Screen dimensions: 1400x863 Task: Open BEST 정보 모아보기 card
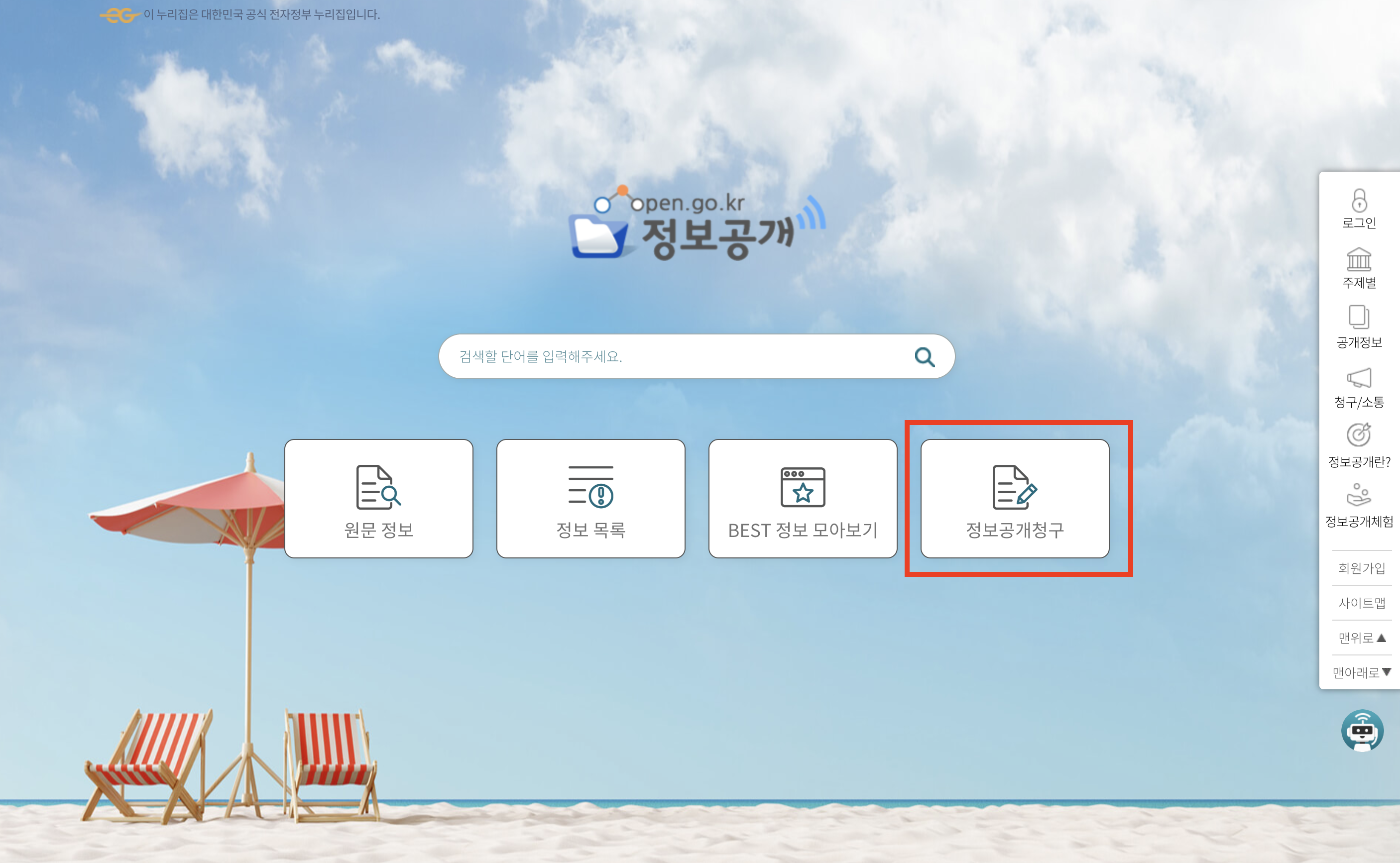coord(802,498)
